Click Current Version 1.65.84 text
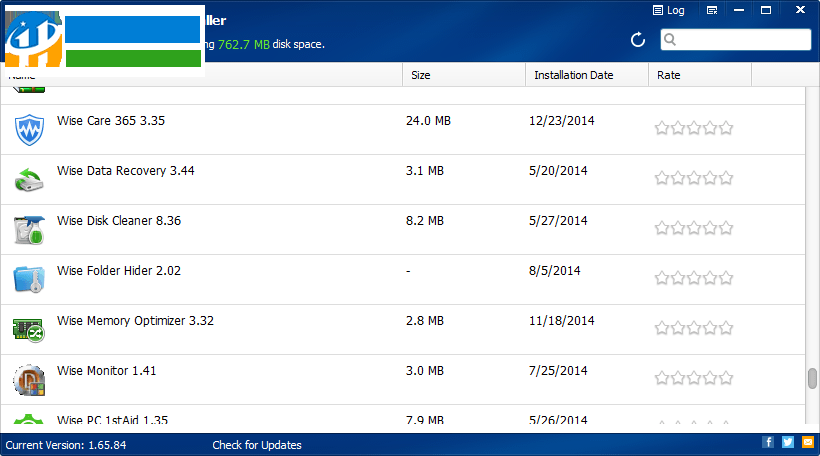Image resolution: width=820 pixels, height=456 pixels. (x=66, y=445)
